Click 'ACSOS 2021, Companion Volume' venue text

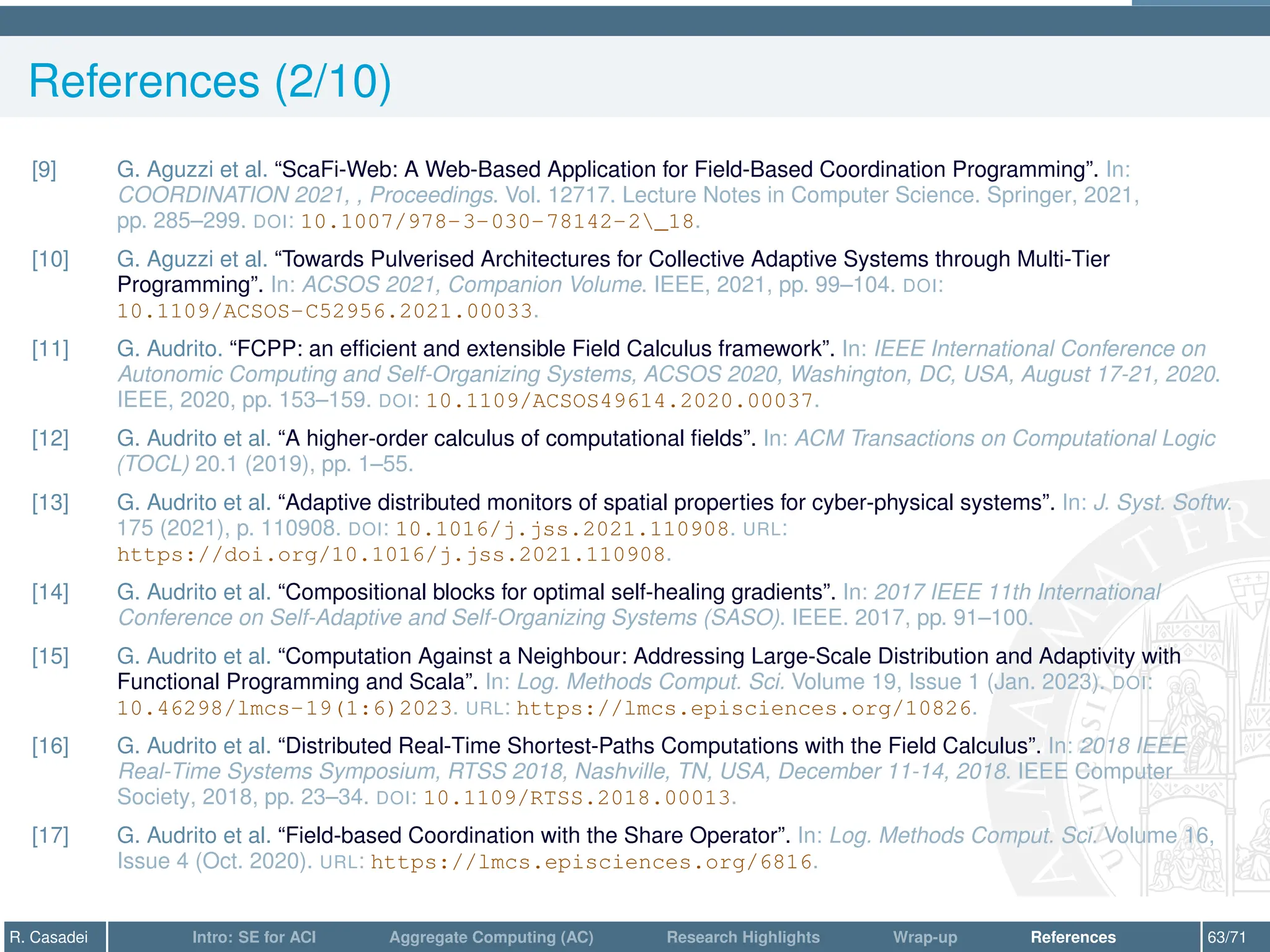tap(474, 284)
